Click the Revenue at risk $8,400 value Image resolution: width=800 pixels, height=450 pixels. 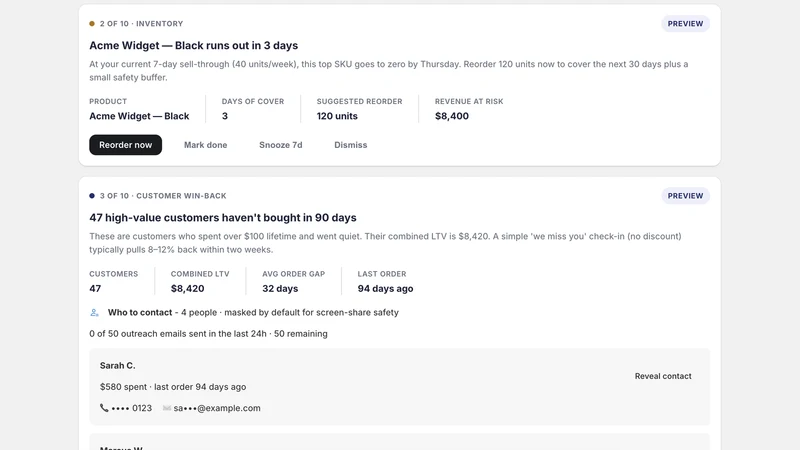tap(452, 116)
